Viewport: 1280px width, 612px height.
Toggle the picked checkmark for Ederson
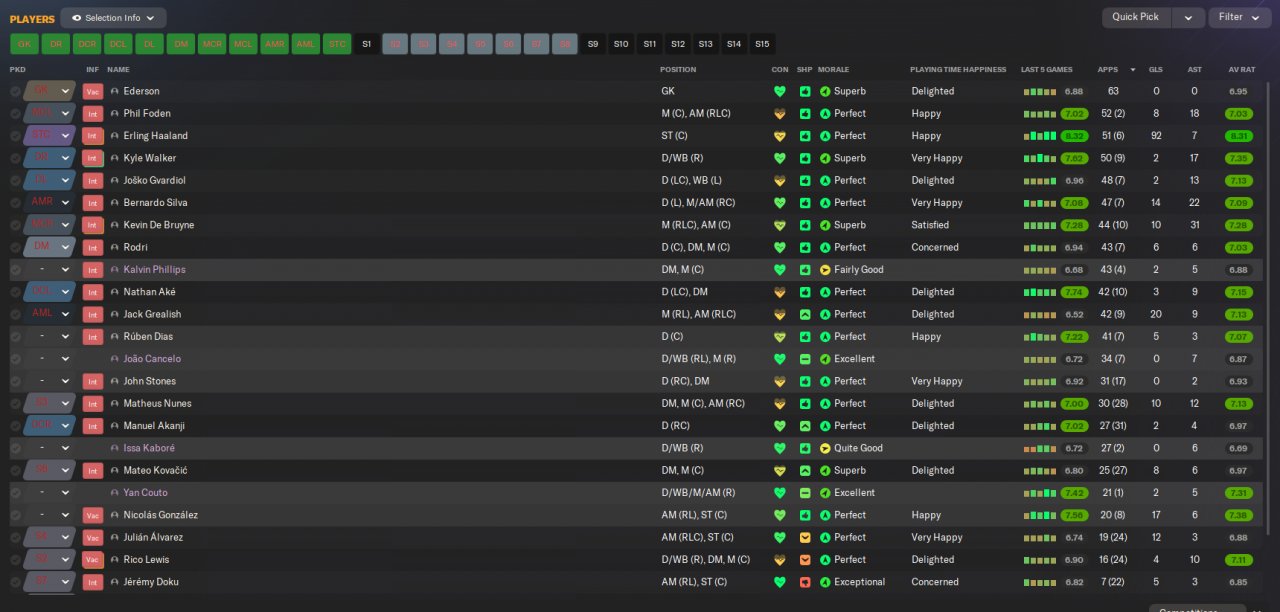pyautogui.click(x=15, y=91)
